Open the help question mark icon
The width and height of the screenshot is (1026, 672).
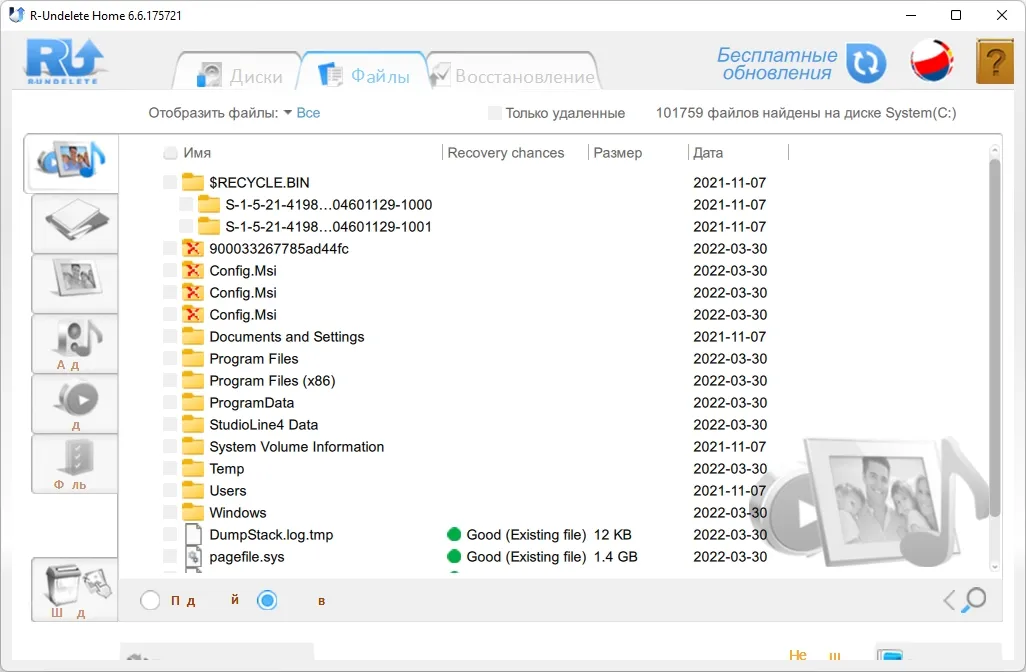[995, 62]
